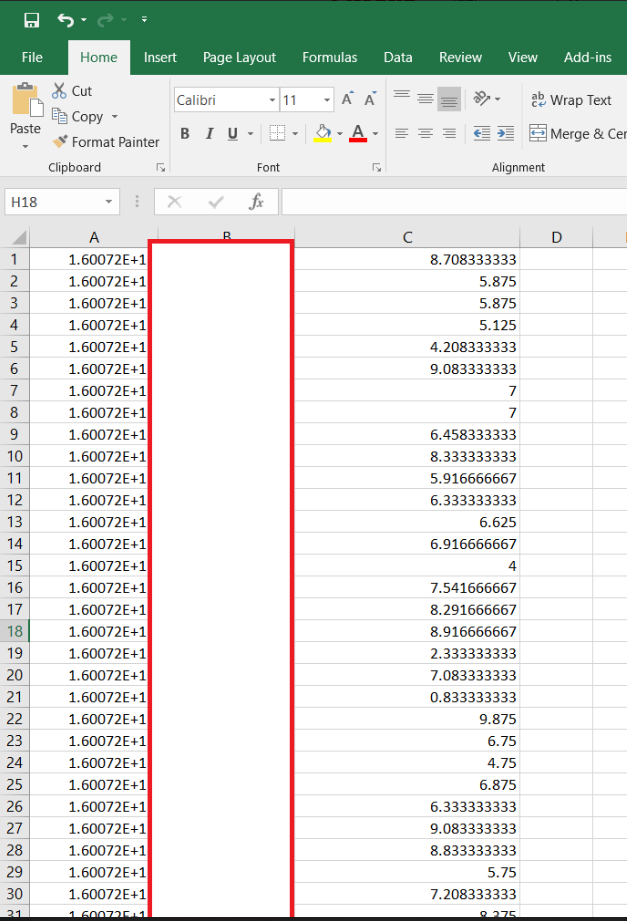The width and height of the screenshot is (627, 921).
Task: Open Font settings dialog launcher
Action: point(377,167)
